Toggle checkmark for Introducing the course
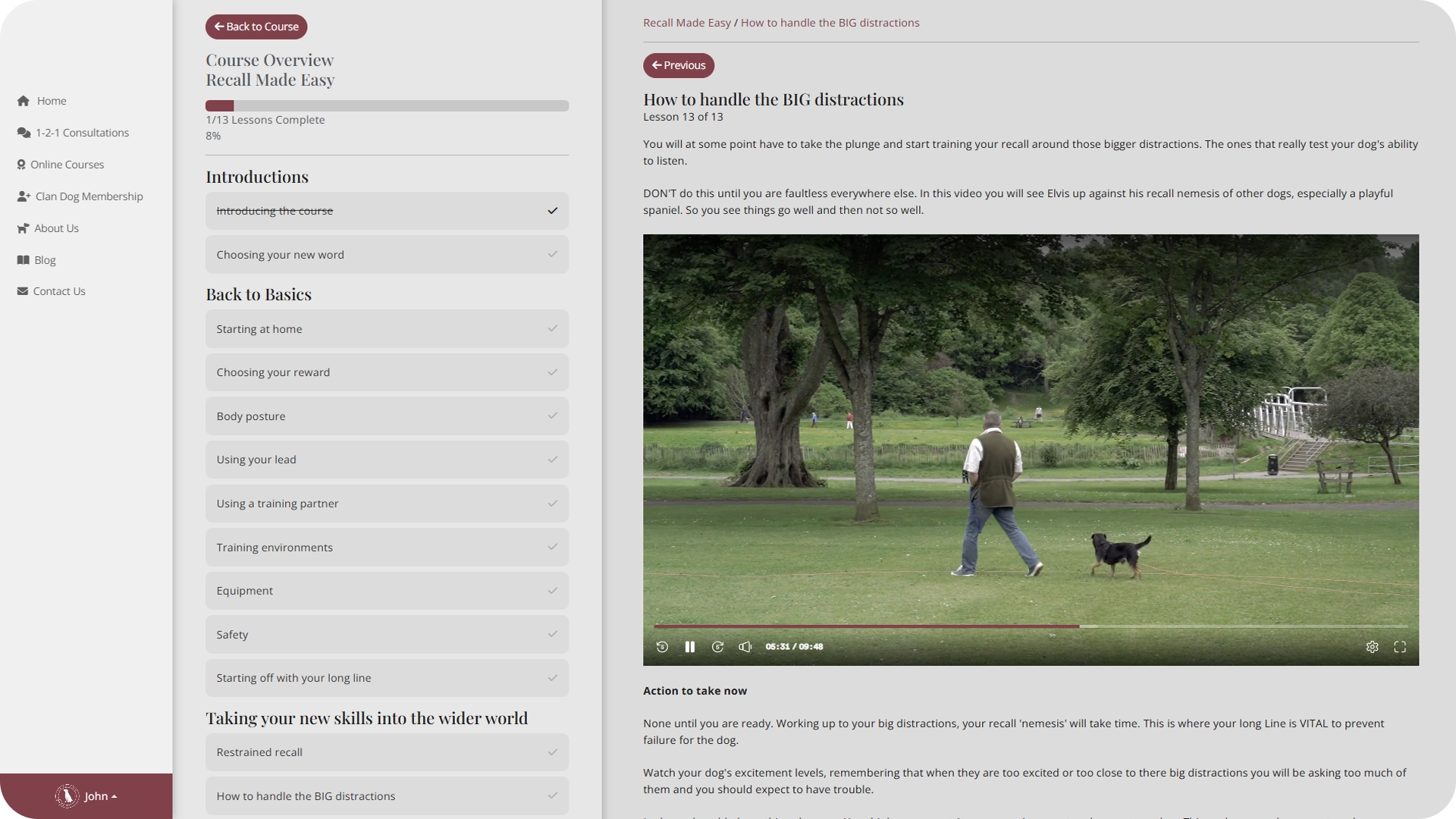The image size is (1456, 819). [552, 211]
